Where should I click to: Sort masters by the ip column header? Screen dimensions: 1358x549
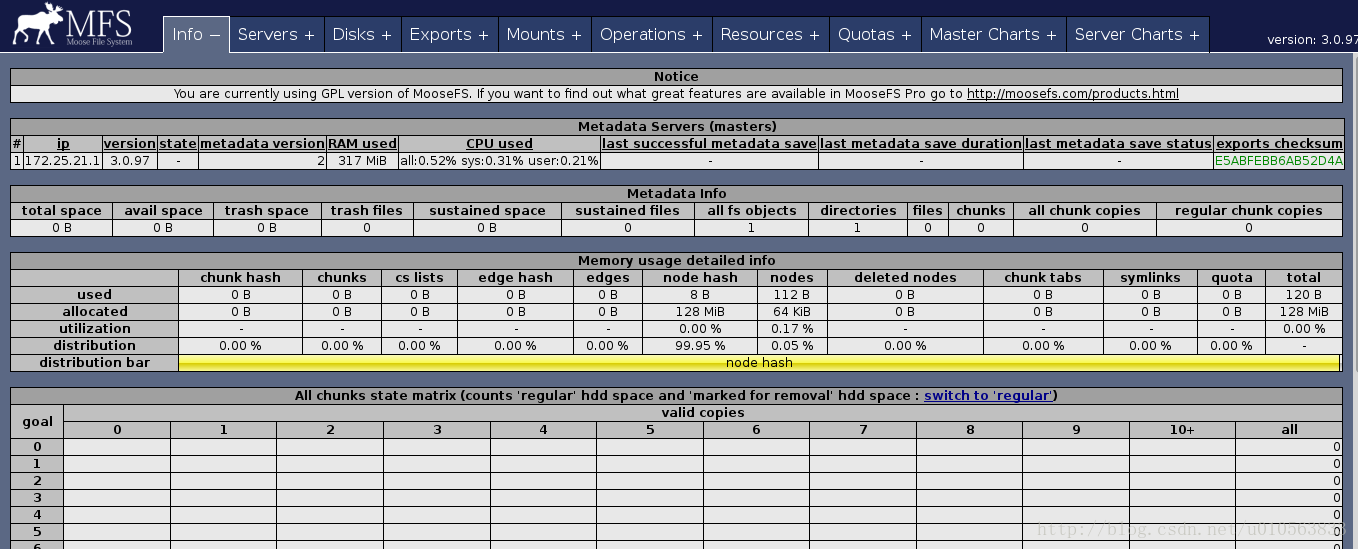click(x=63, y=144)
